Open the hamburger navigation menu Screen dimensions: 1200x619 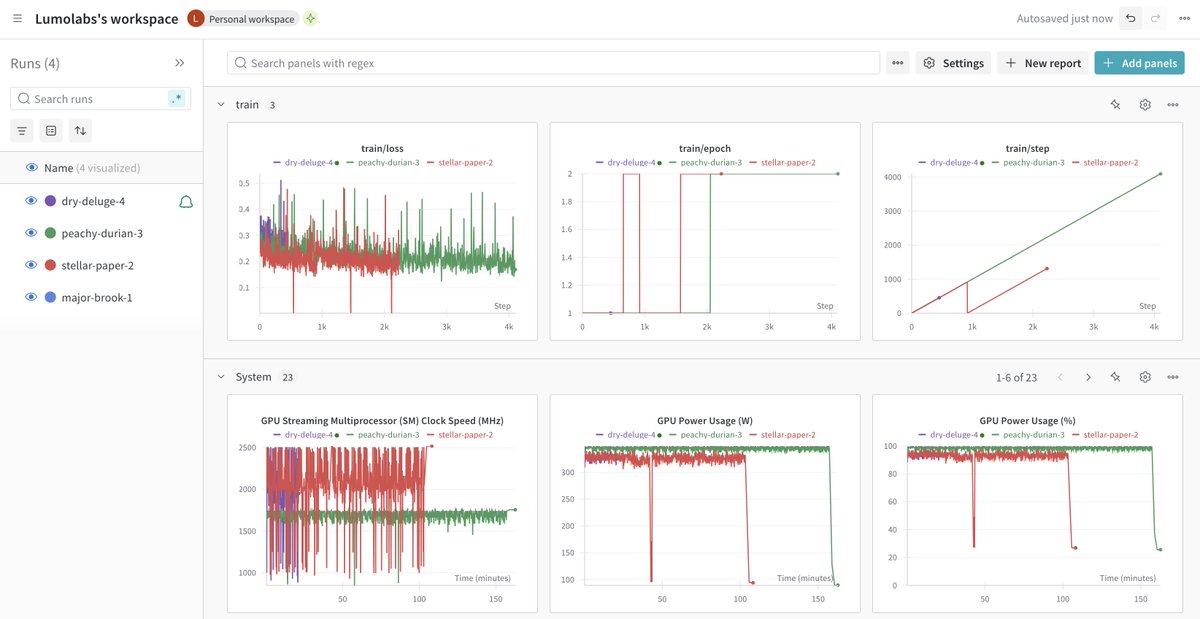[x=17, y=19]
